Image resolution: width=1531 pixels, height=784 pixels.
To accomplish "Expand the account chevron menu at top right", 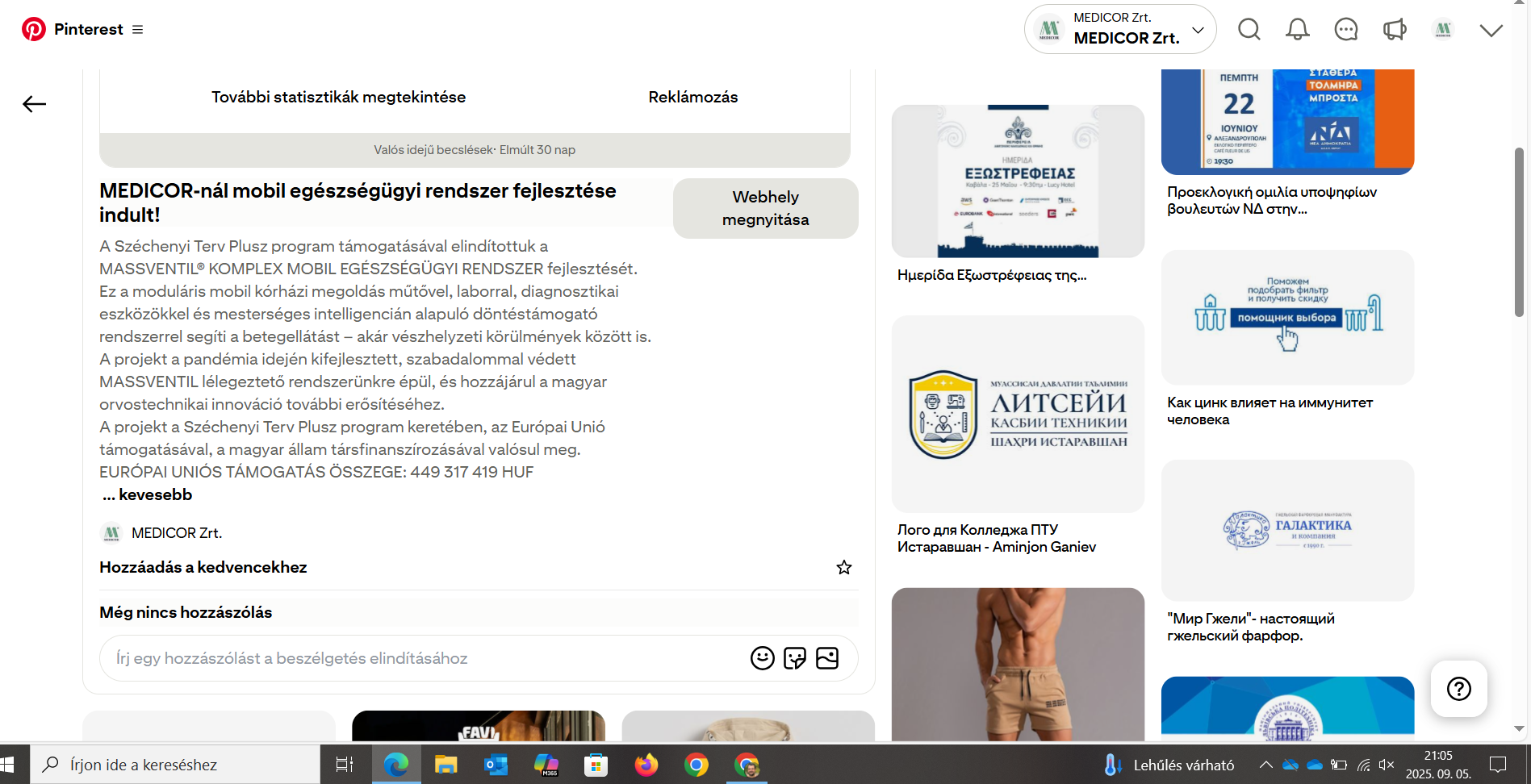I will coord(1491,30).
